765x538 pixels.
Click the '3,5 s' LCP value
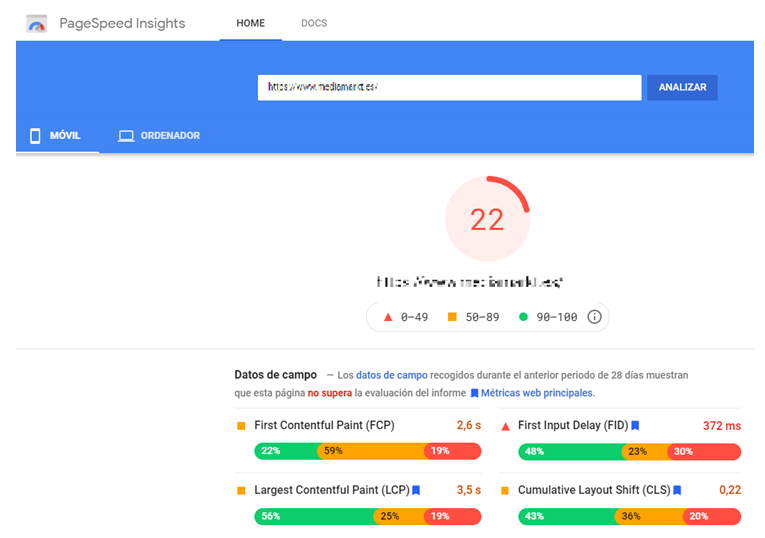(469, 490)
